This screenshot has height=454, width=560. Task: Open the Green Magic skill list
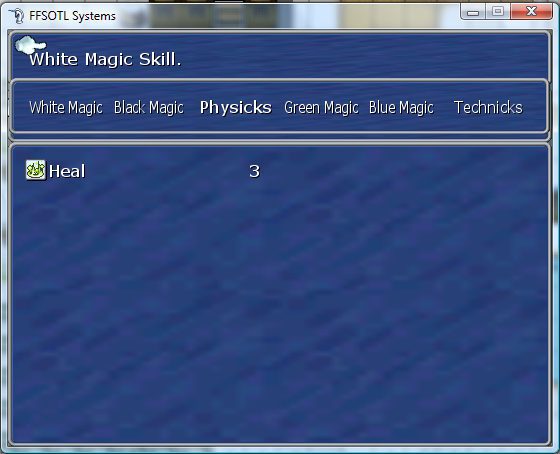(x=321, y=108)
